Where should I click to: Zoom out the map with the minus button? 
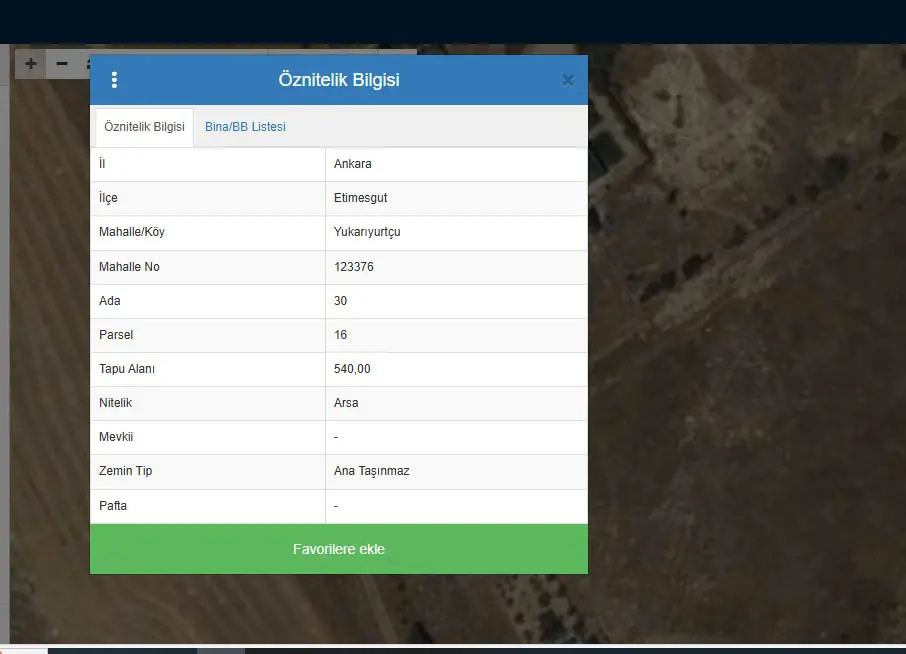pos(62,64)
